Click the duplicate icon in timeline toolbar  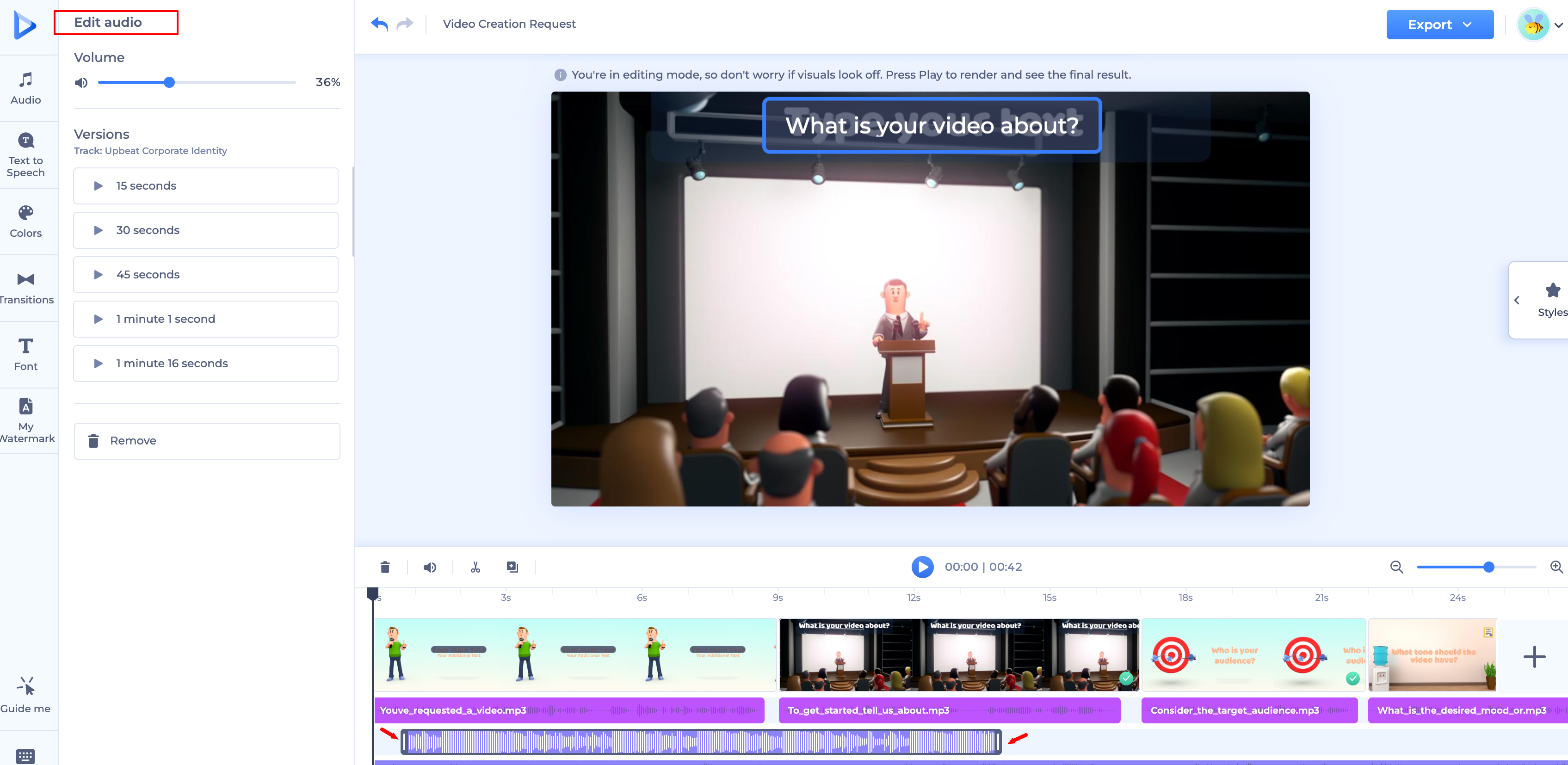(512, 567)
